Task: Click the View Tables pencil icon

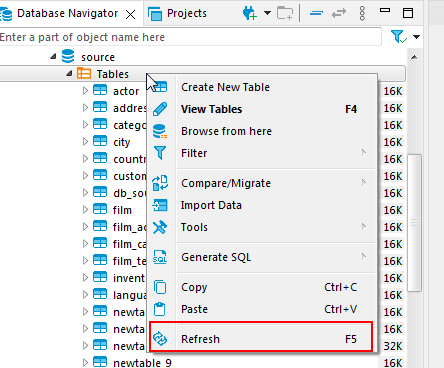Action: 160,109
